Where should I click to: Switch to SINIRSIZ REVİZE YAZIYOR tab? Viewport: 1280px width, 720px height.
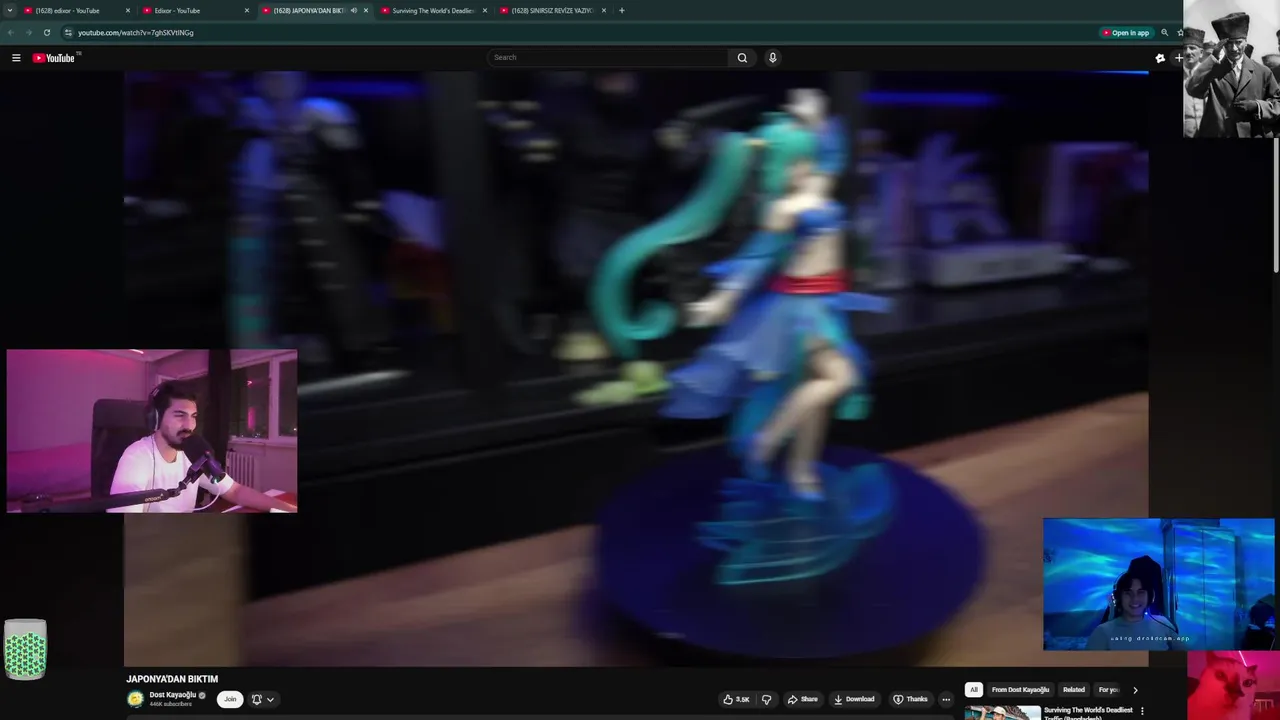(x=548, y=11)
